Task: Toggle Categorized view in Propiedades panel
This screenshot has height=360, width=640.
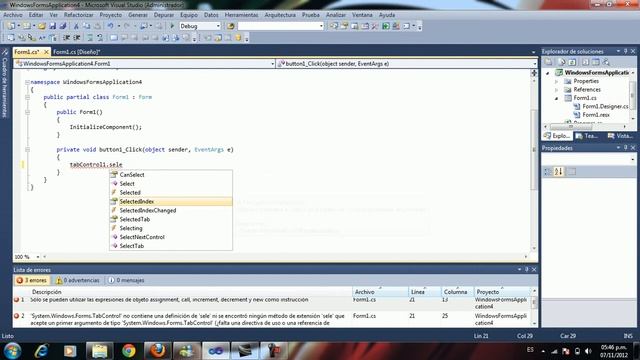Action: click(x=548, y=172)
